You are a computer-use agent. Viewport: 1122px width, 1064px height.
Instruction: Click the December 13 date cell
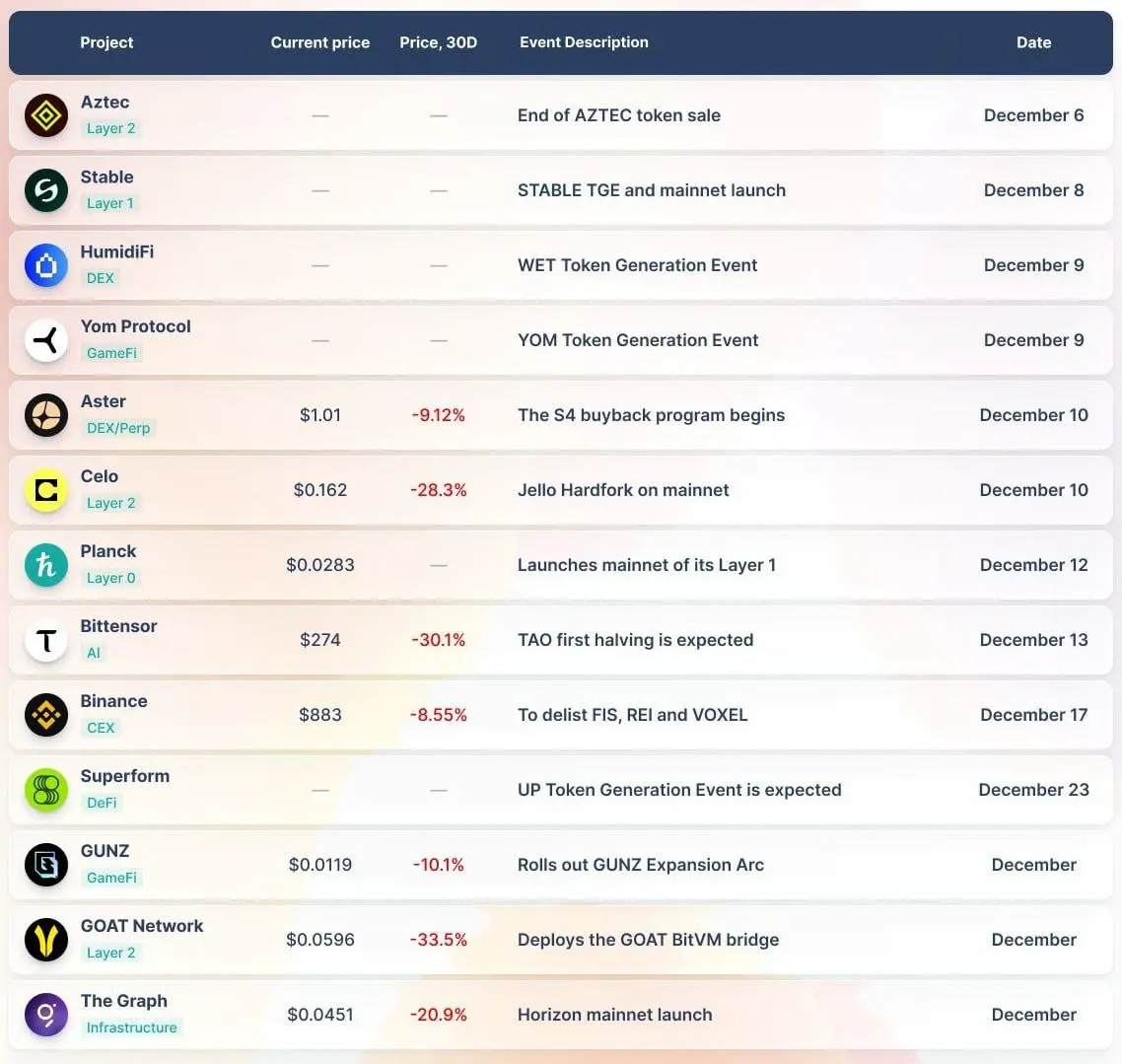pyautogui.click(x=1034, y=640)
